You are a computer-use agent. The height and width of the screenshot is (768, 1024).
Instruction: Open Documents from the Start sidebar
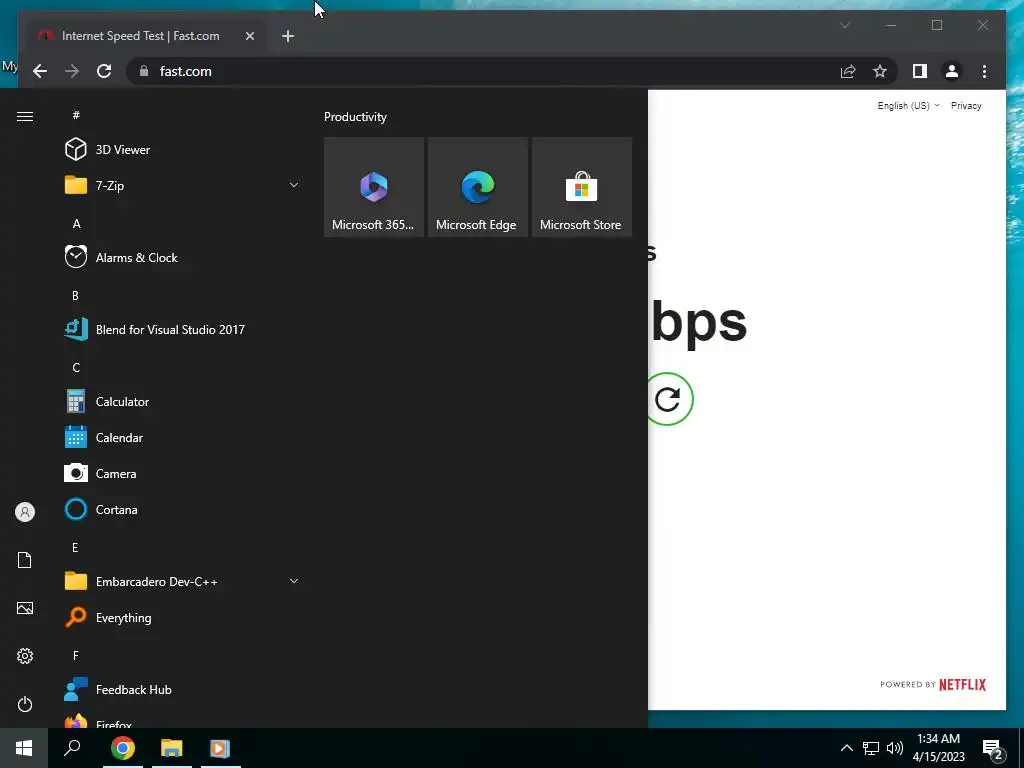25,560
